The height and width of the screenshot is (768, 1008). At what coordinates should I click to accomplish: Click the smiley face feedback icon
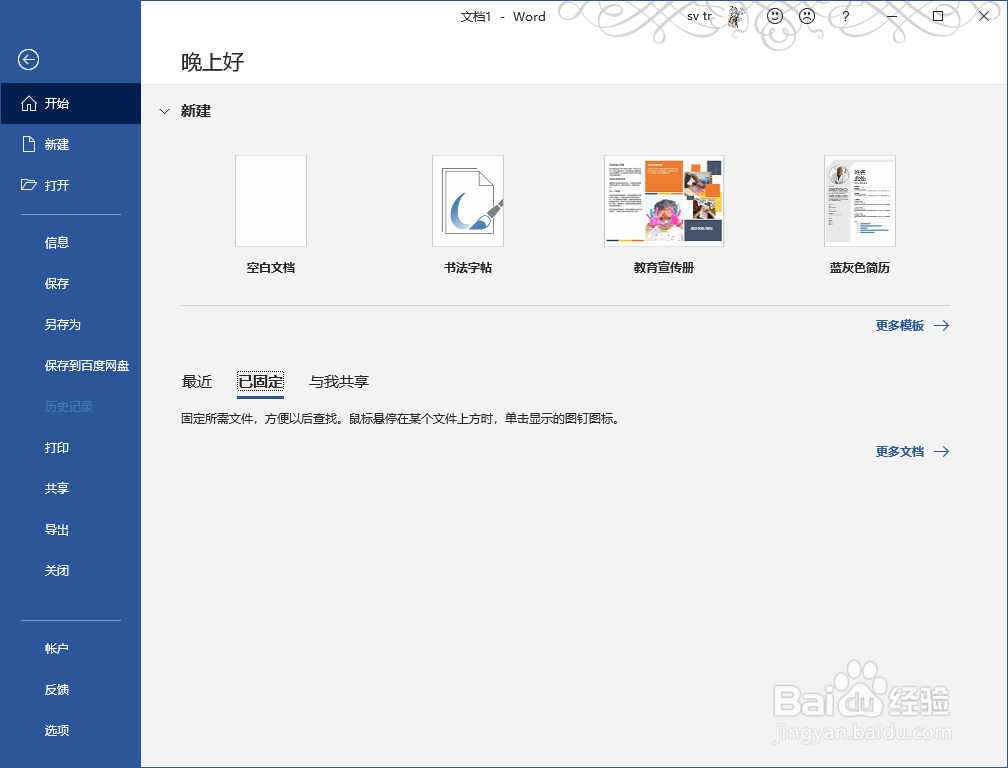pyautogui.click(x=775, y=16)
